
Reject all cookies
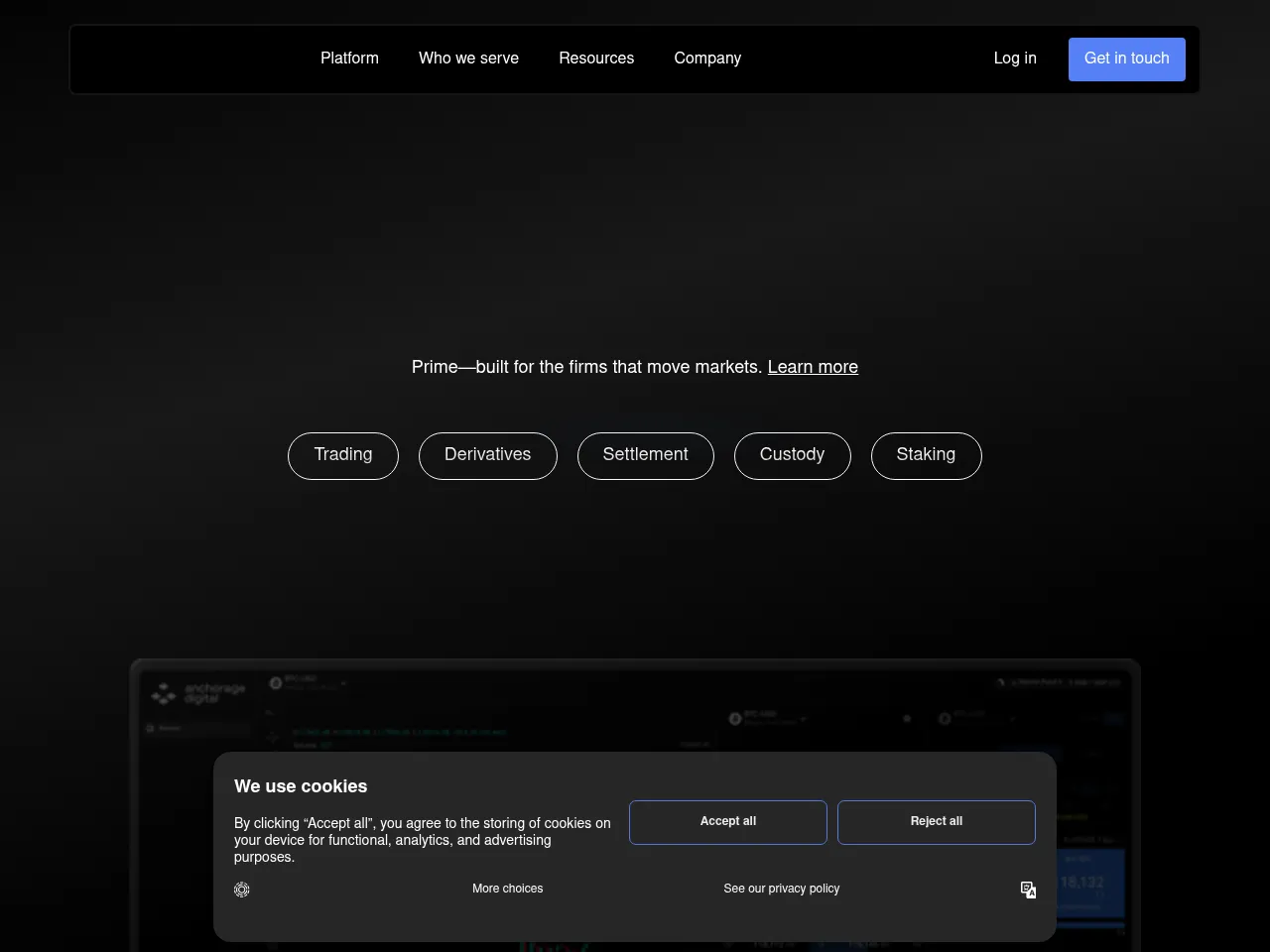(936, 822)
